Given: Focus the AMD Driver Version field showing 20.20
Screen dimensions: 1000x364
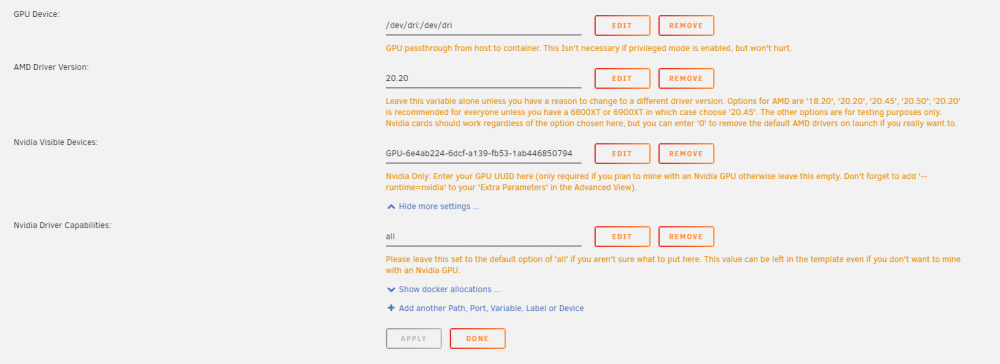Looking at the screenshot, I should coord(483,79).
